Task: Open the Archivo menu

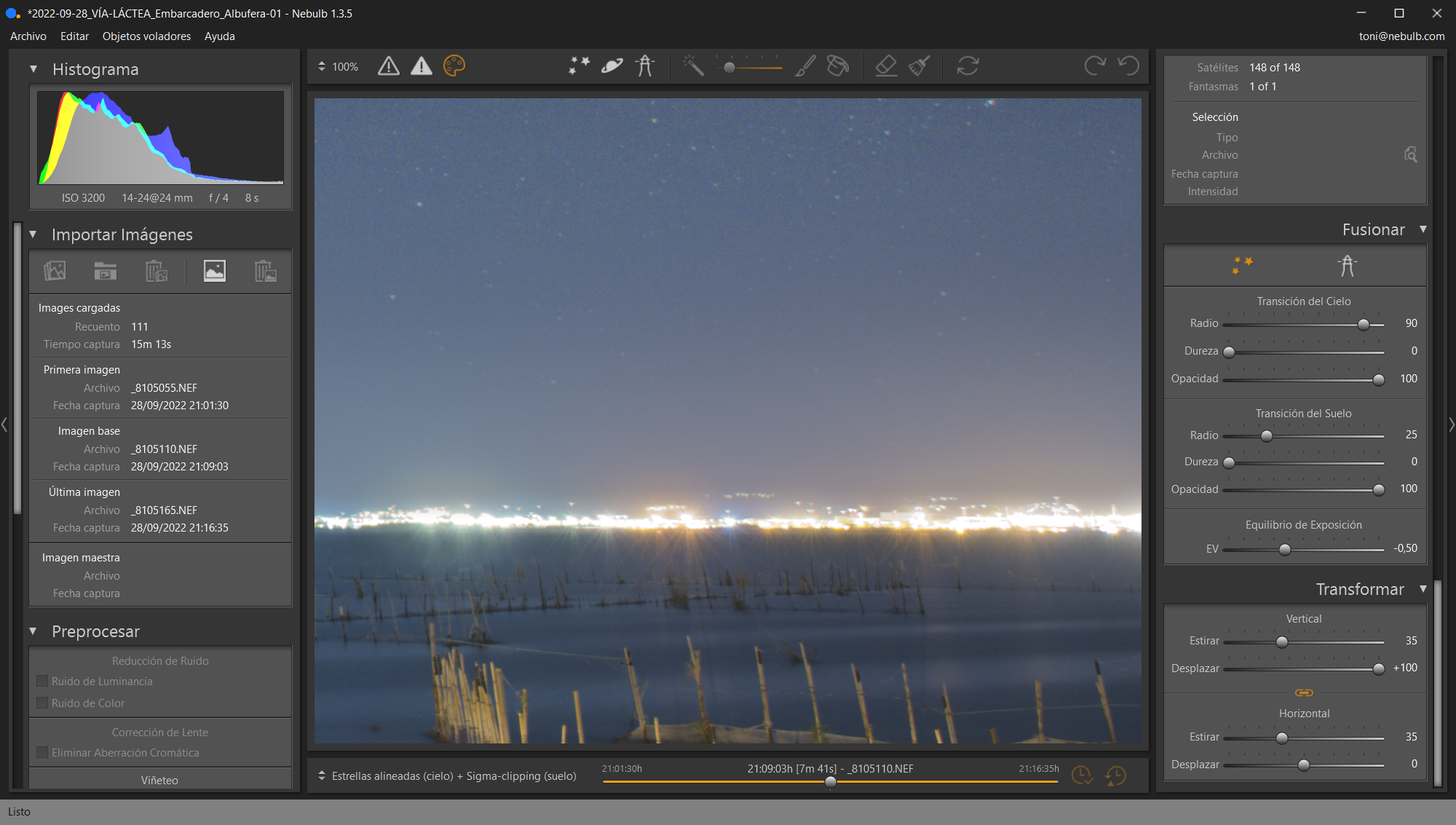Action: 28,36
